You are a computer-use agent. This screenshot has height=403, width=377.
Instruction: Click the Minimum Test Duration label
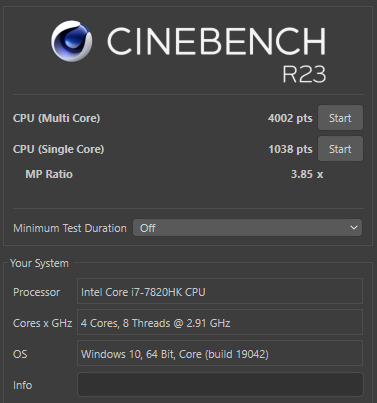[70, 228]
